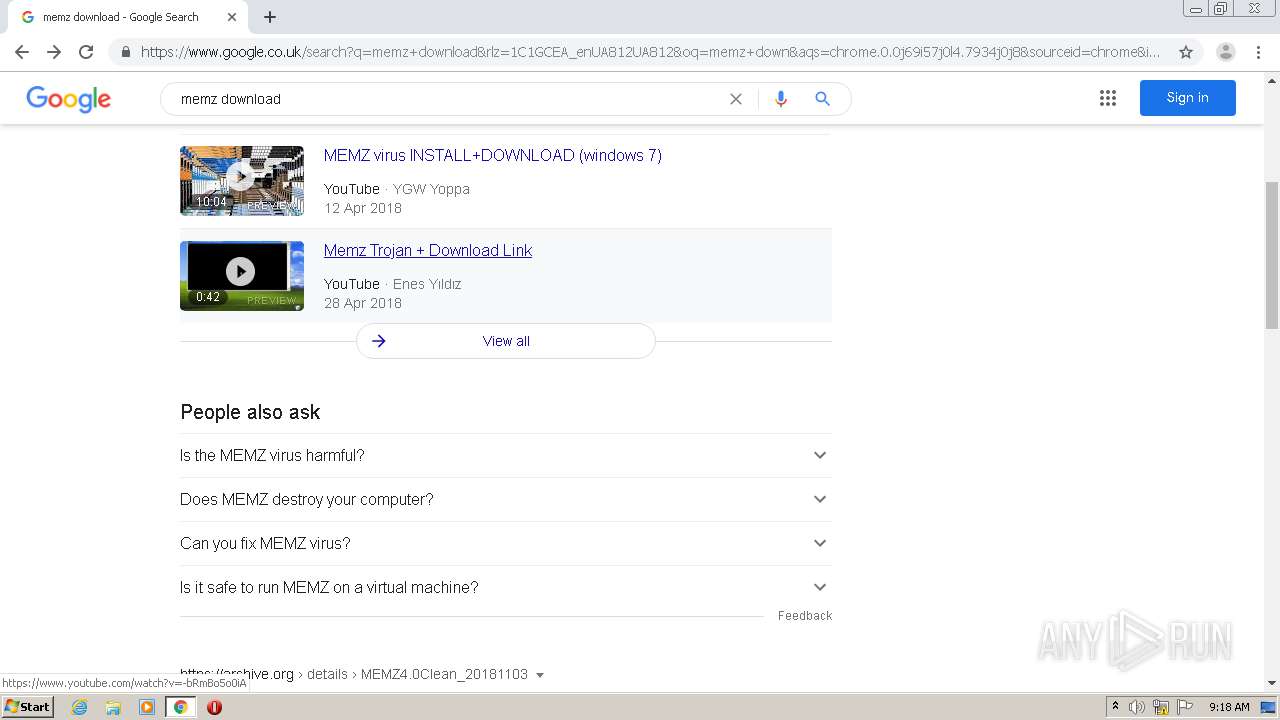This screenshot has height=720, width=1280.
Task: Open the red Opera-style taskbar icon
Action: click(x=214, y=707)
